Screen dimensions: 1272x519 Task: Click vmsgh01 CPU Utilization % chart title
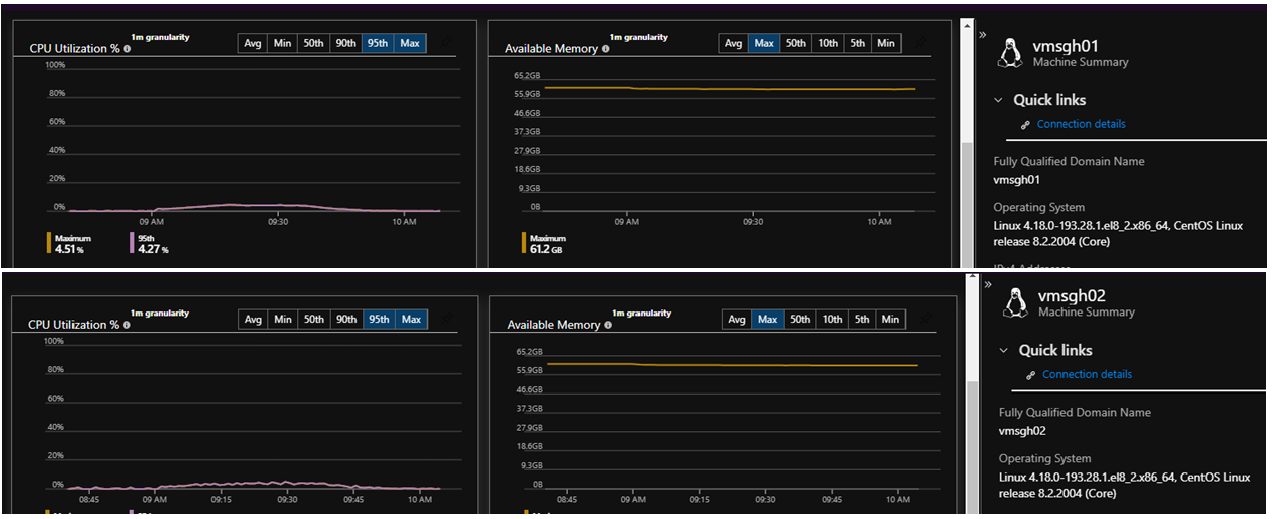[74, 48]
